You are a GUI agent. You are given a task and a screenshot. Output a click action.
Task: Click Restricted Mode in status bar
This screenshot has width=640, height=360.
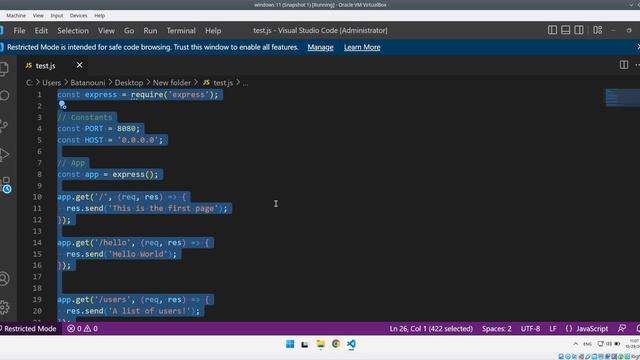coord(29,329)
